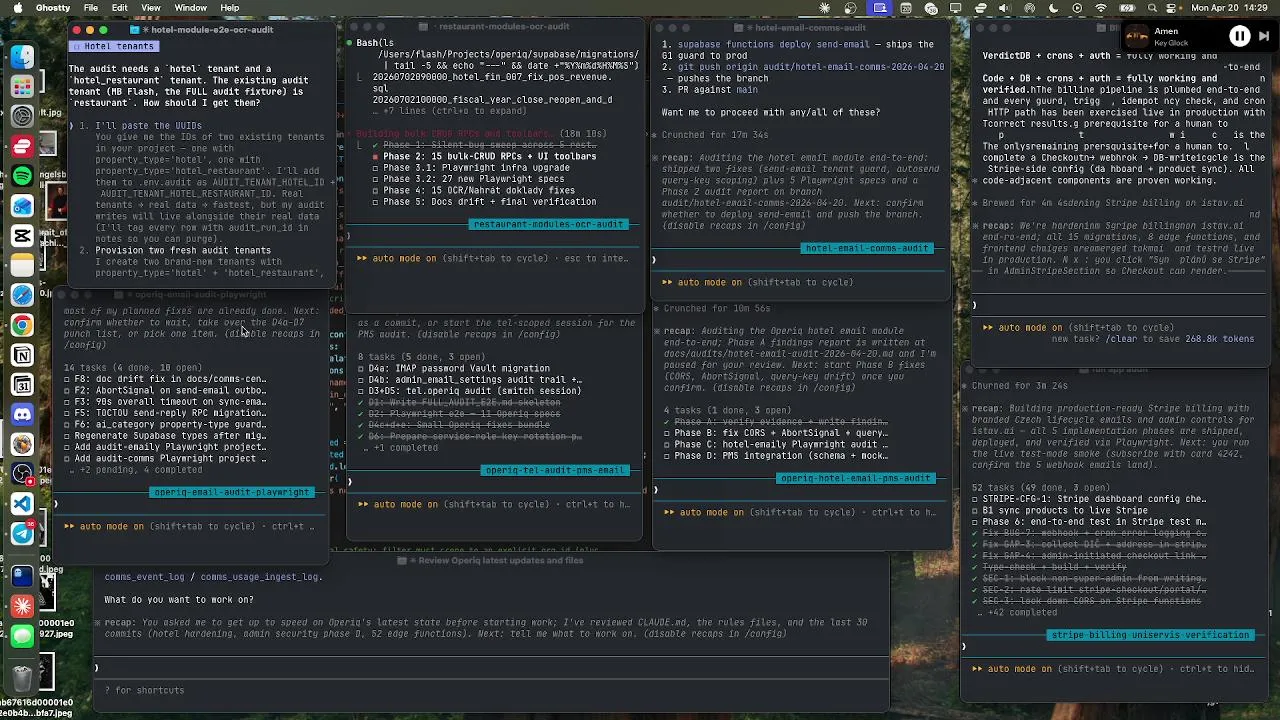This screenshot has height=720, width=1280.
Task: Open Telegram from the dock
Action: pos(22,534)
